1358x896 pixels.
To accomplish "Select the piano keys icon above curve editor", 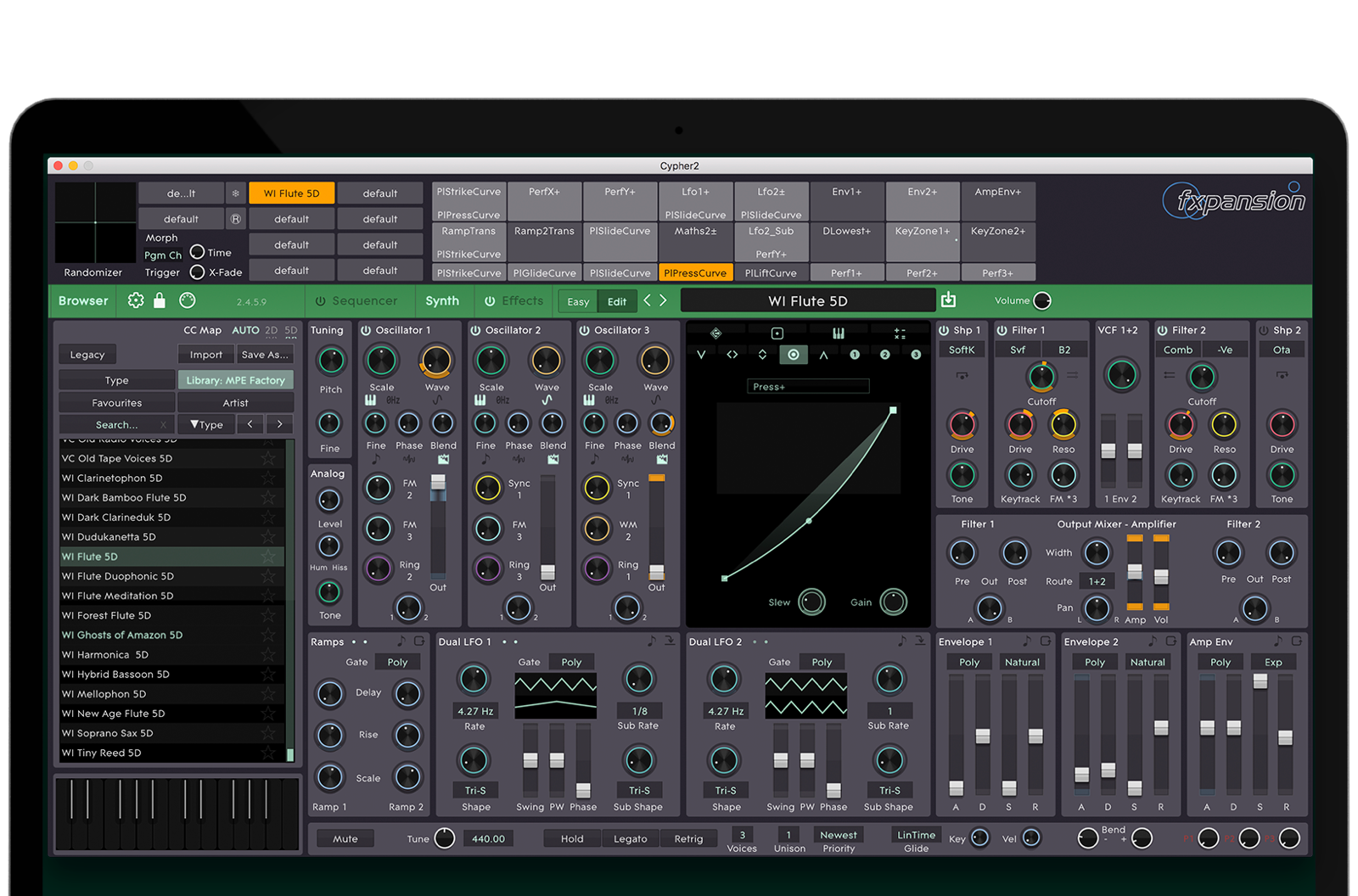I will point(838,333).
